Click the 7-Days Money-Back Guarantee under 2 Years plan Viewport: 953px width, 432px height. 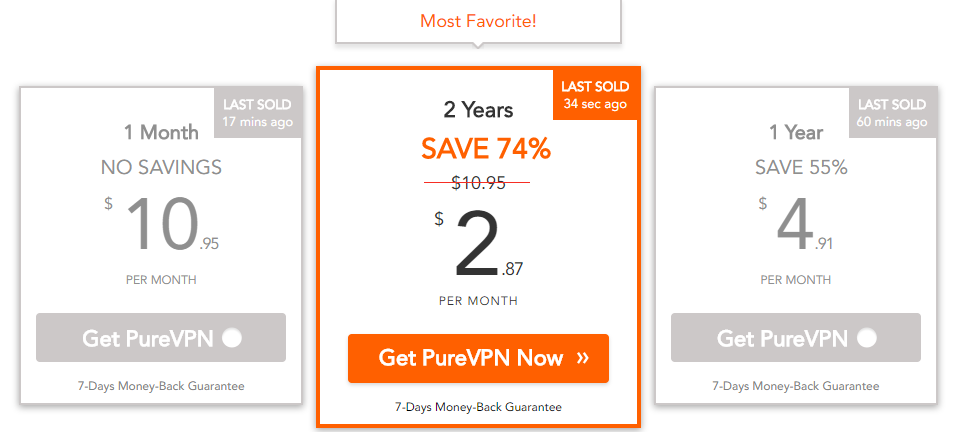tap(478, 406)
